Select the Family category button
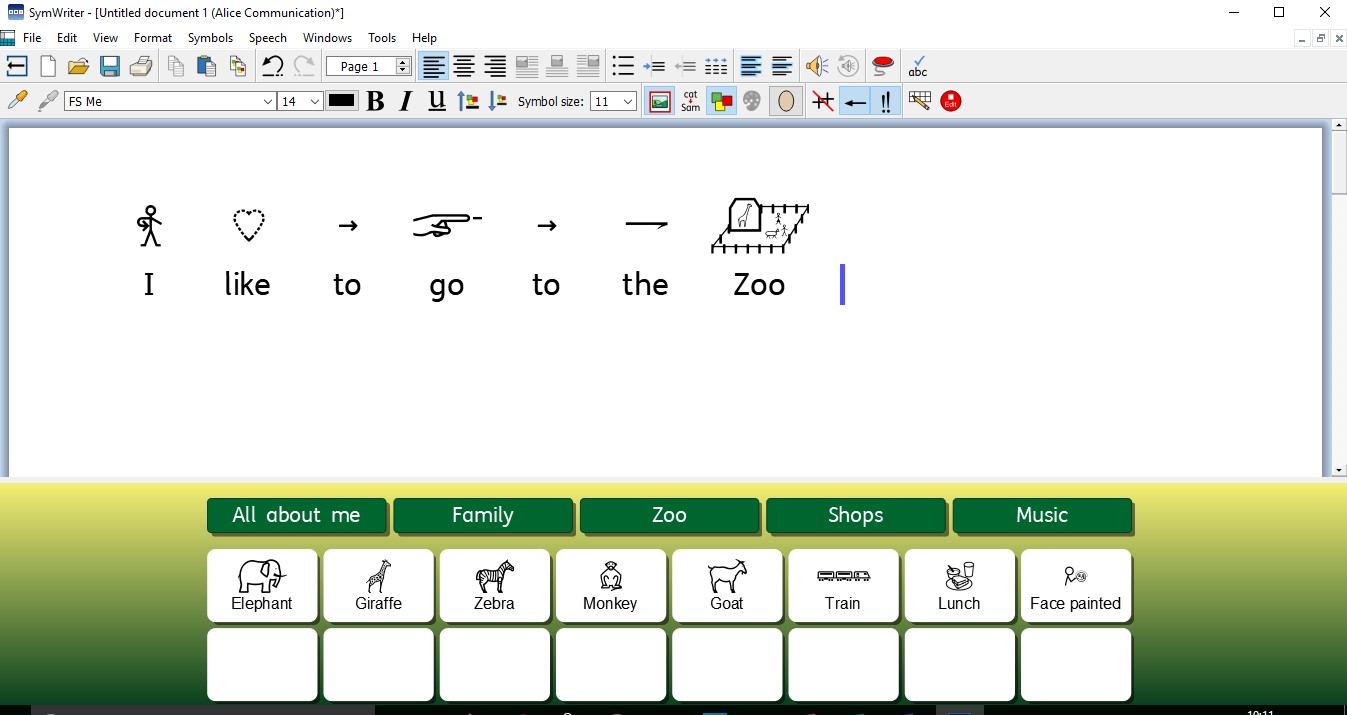The width and height of the screenshot is (1347, 715). tap(482, 515)
